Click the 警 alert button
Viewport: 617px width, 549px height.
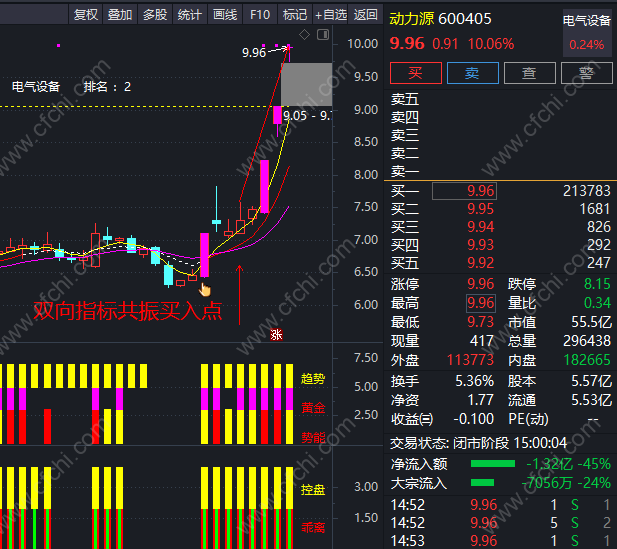586,73
